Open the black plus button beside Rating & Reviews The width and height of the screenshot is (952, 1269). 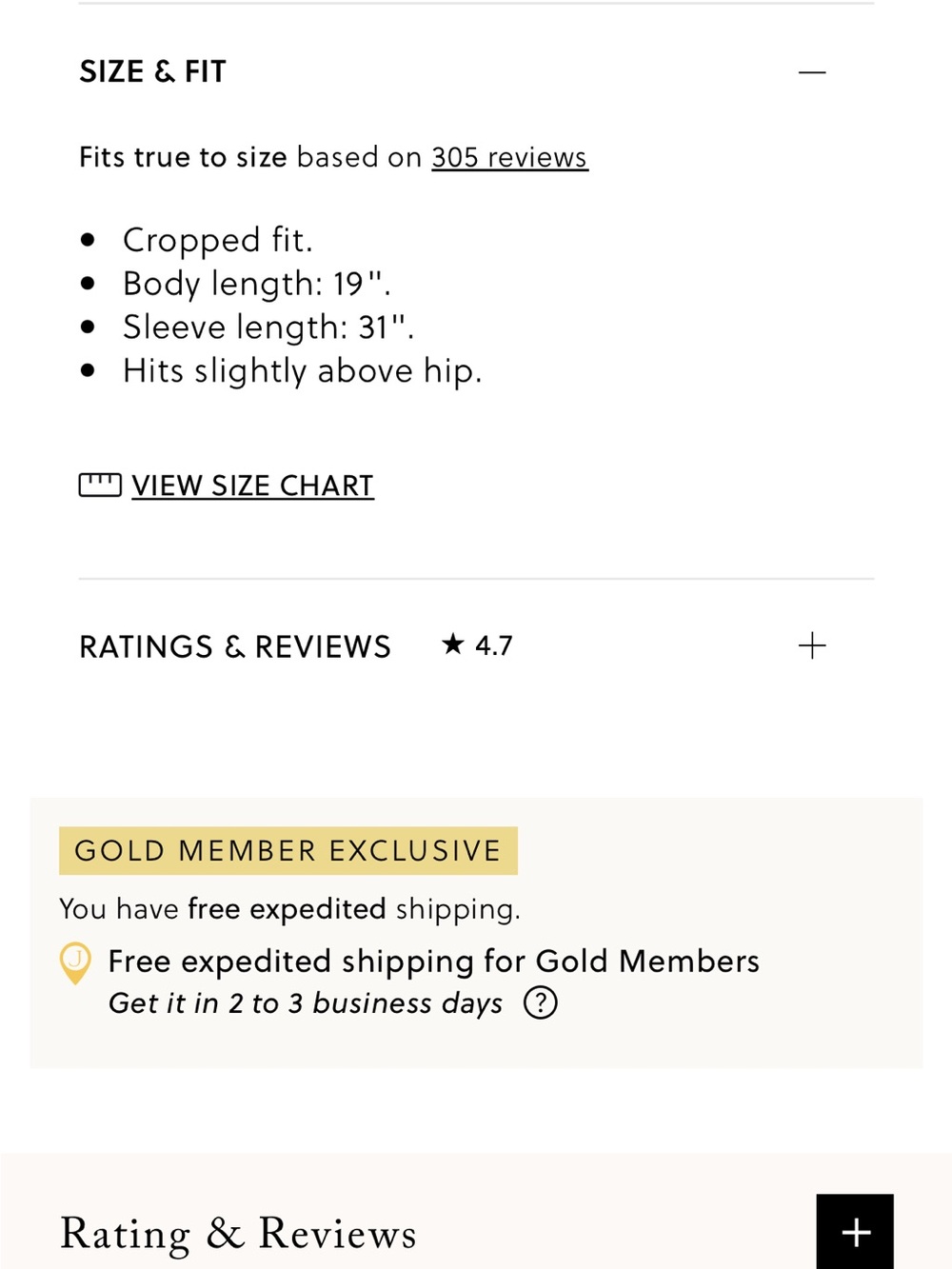[x=855, y=1232]
